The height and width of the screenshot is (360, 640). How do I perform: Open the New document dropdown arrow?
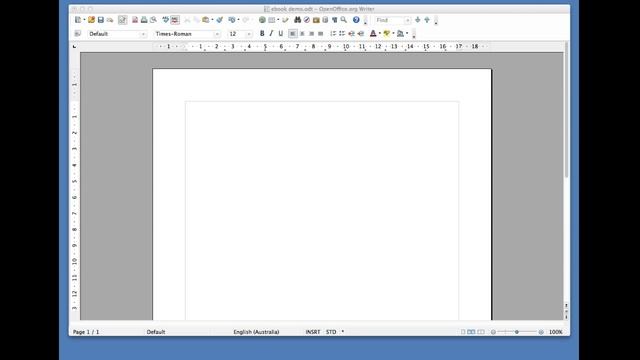point(84,20)
